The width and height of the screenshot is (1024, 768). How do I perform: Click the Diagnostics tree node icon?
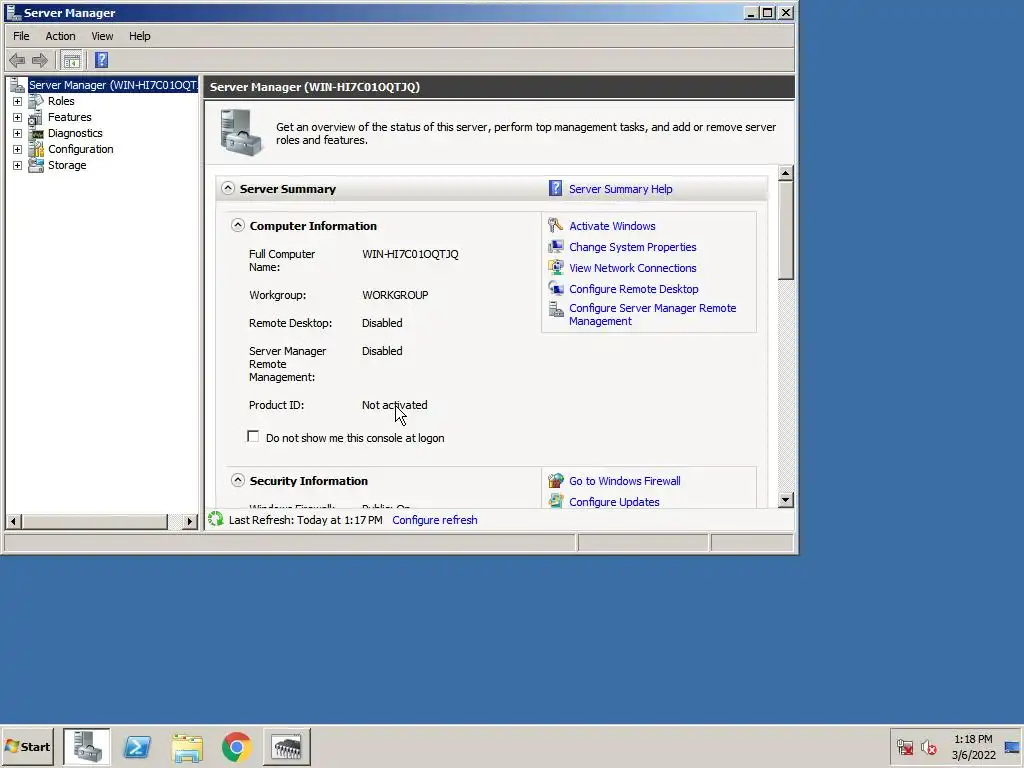pyautogui.click(x=36, y=133)
